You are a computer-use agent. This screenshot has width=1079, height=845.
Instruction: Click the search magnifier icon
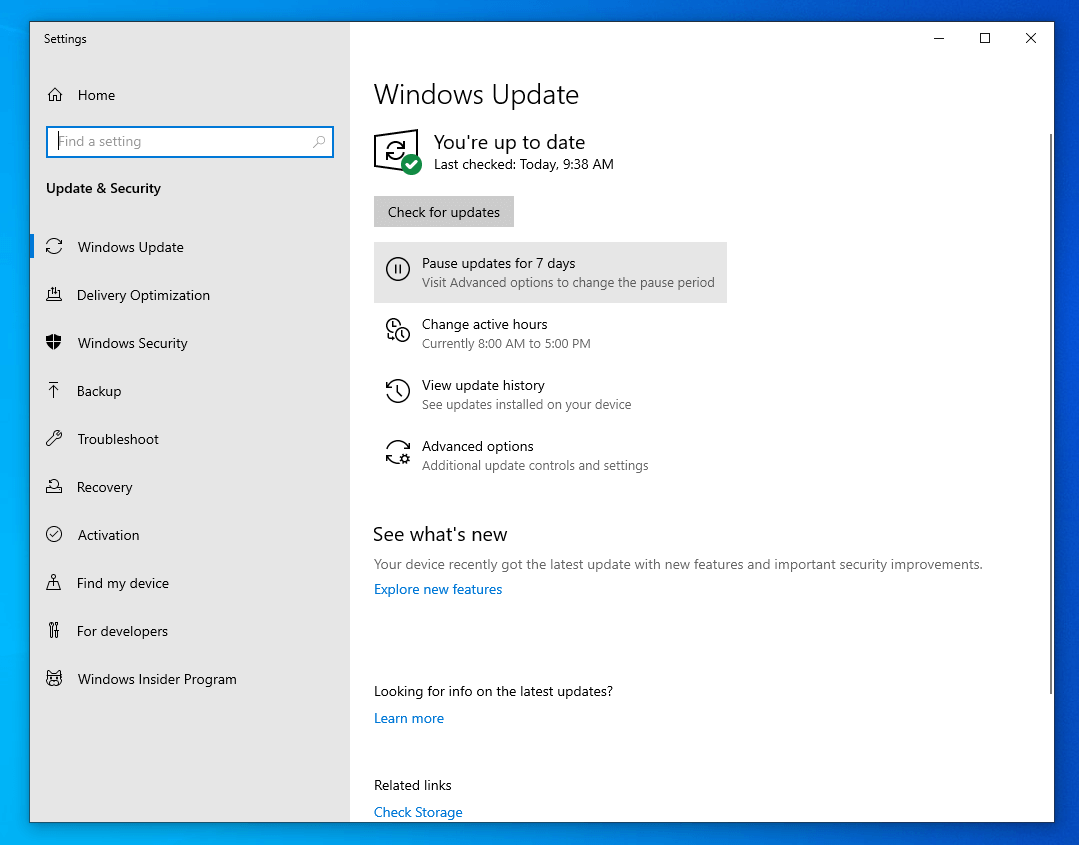[x=319, y=142]
